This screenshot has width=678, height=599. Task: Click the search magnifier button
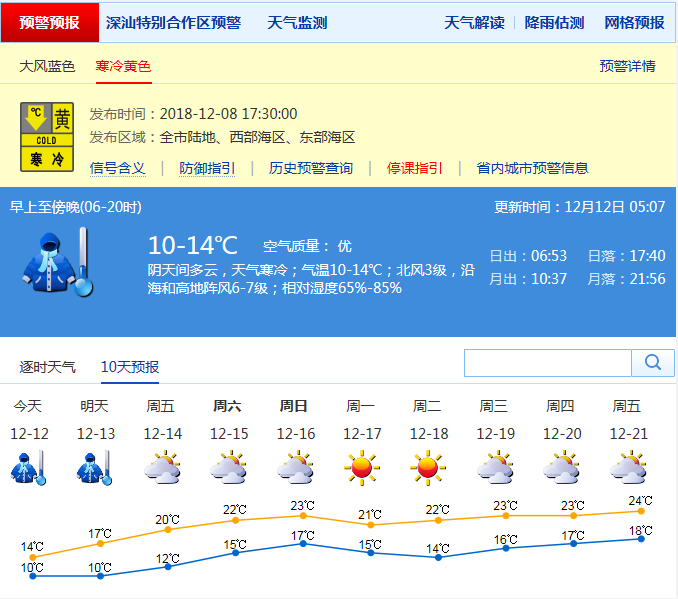pyautogui.click(x=653, y=362)
